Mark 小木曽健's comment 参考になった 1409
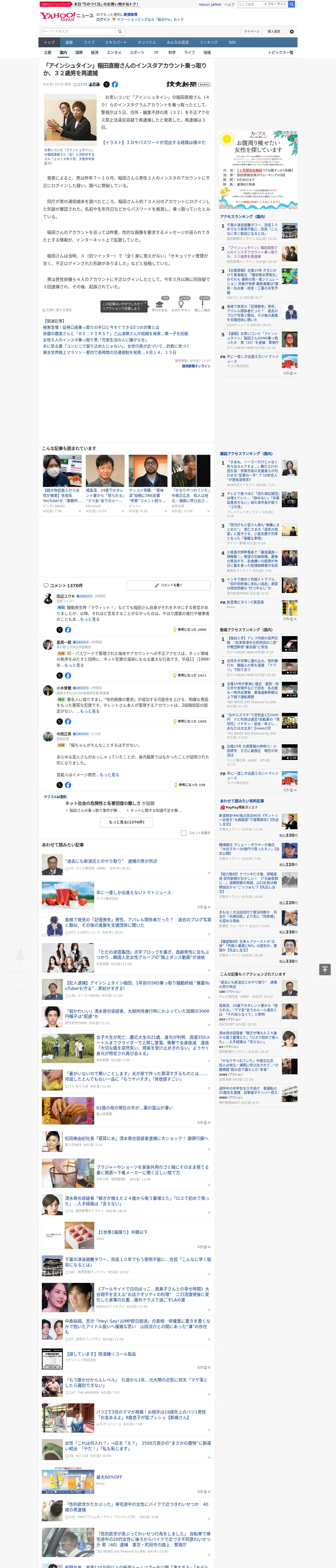The height and width of the screenshot is (1568, 336). click(x=190, y=721)
